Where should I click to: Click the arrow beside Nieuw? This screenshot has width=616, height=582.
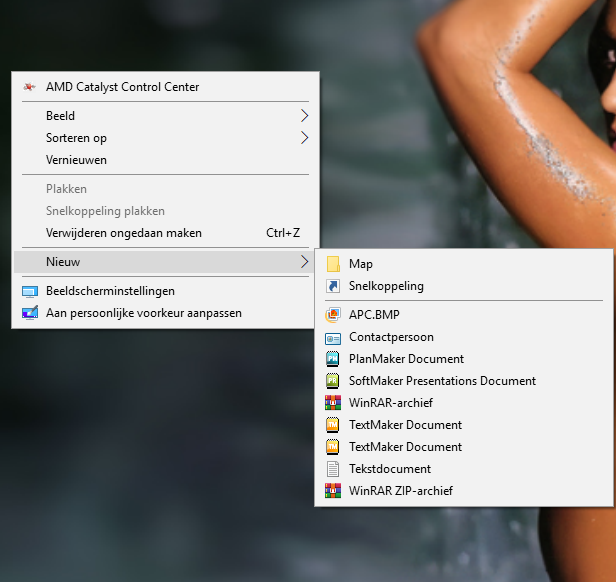coord(304,262)
